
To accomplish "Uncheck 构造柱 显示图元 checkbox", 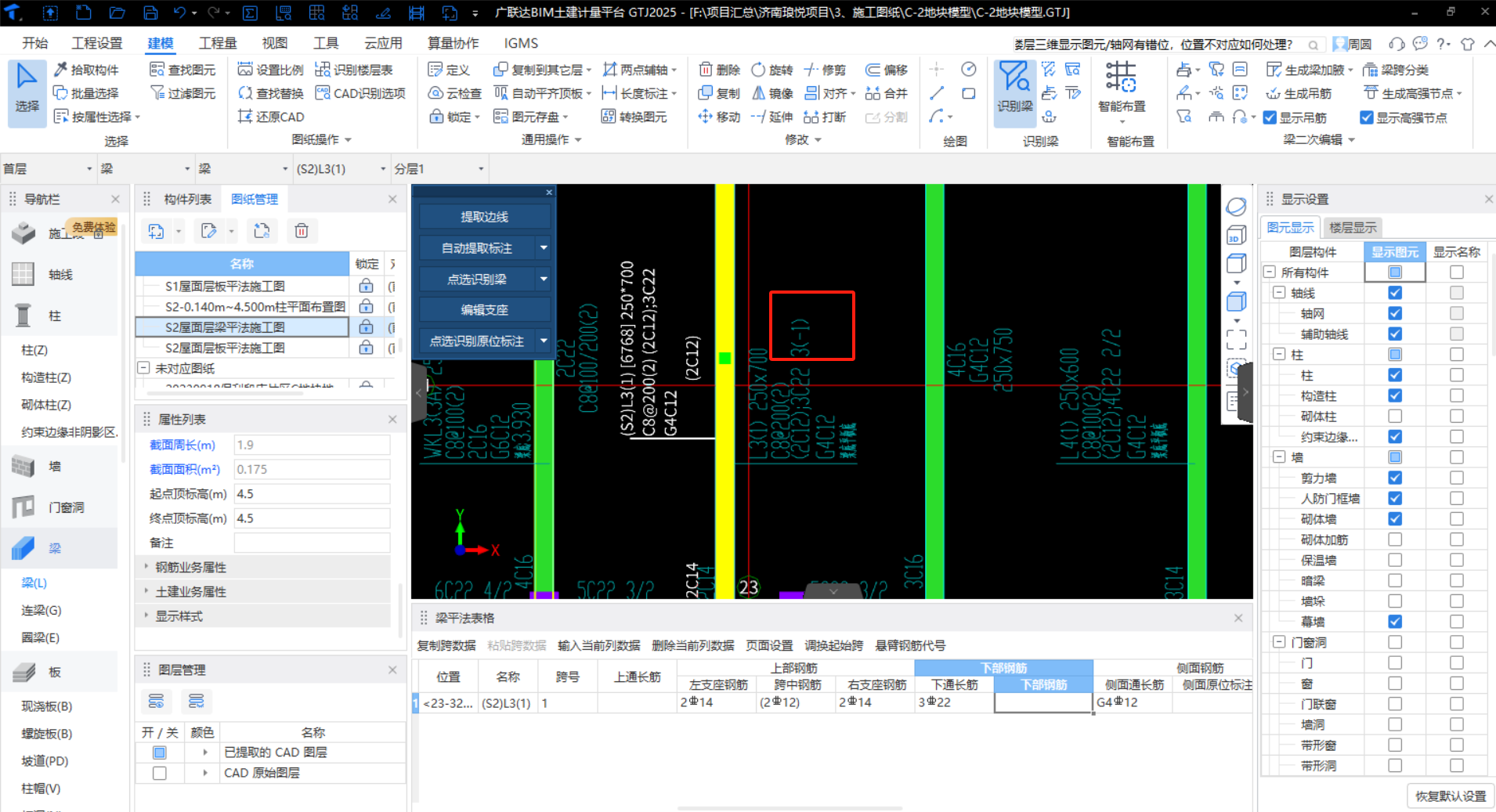I will pos(1395,395).
